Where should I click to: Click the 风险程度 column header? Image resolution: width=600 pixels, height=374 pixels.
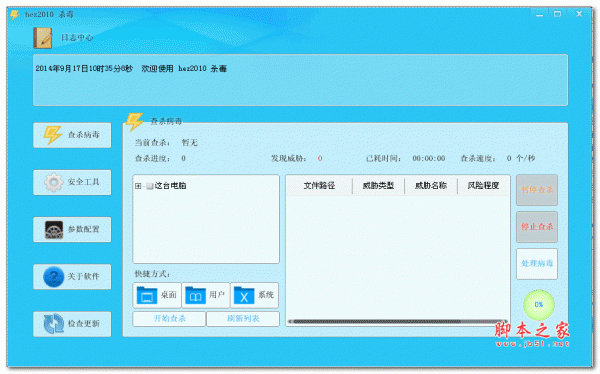[x=483, y=186]
